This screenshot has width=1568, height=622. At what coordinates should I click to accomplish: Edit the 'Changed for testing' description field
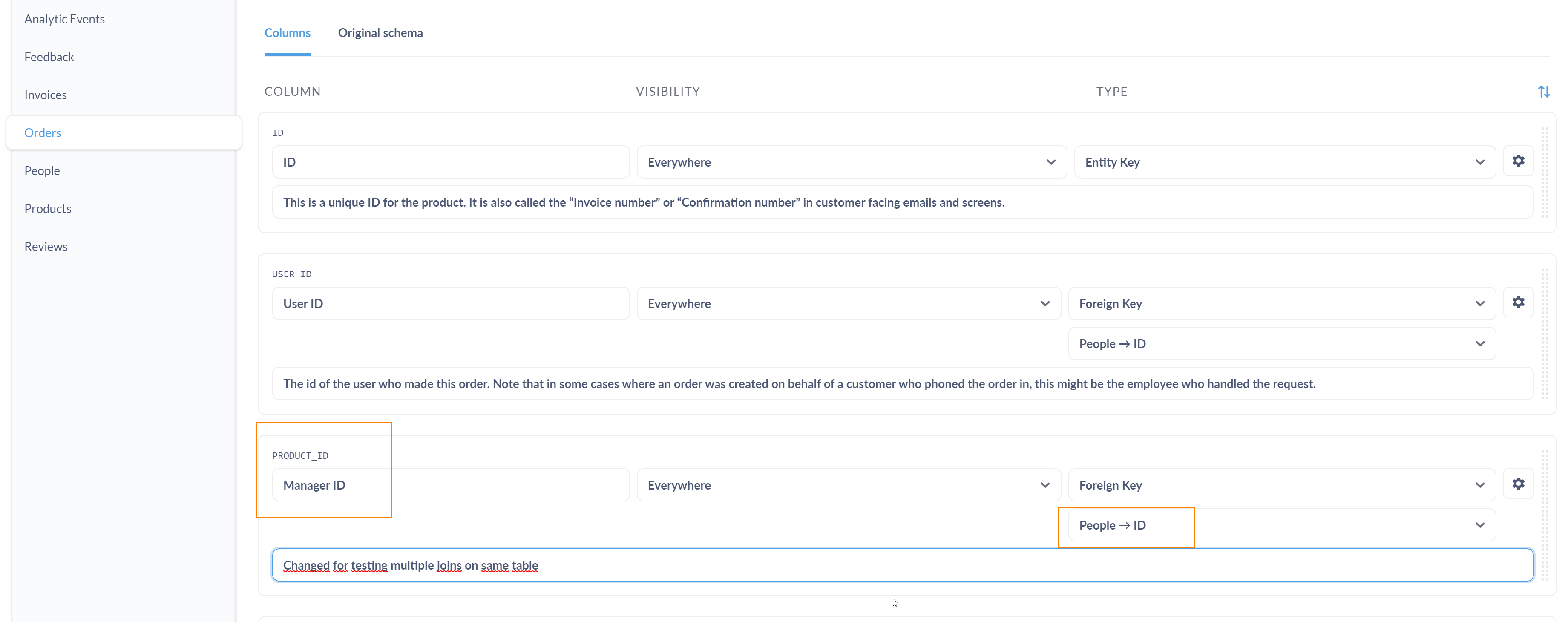click(903, 565)
